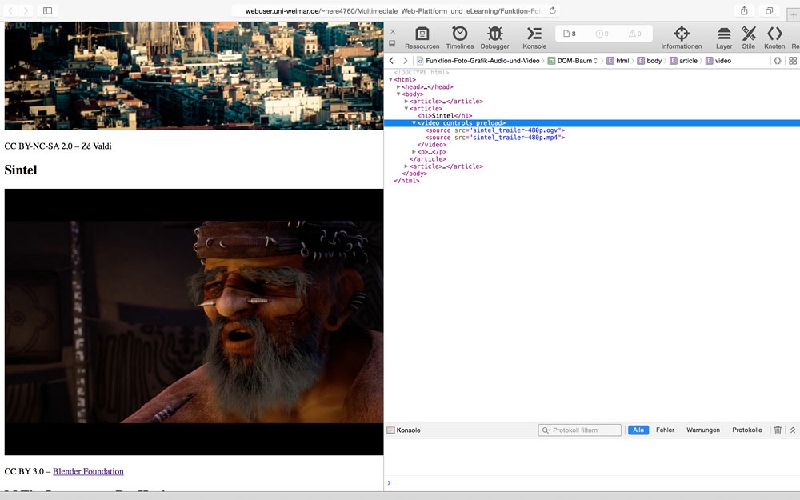The image size is (800, 500).
Task: Click the Sintel heading on the page
Action: click(20, 170)
